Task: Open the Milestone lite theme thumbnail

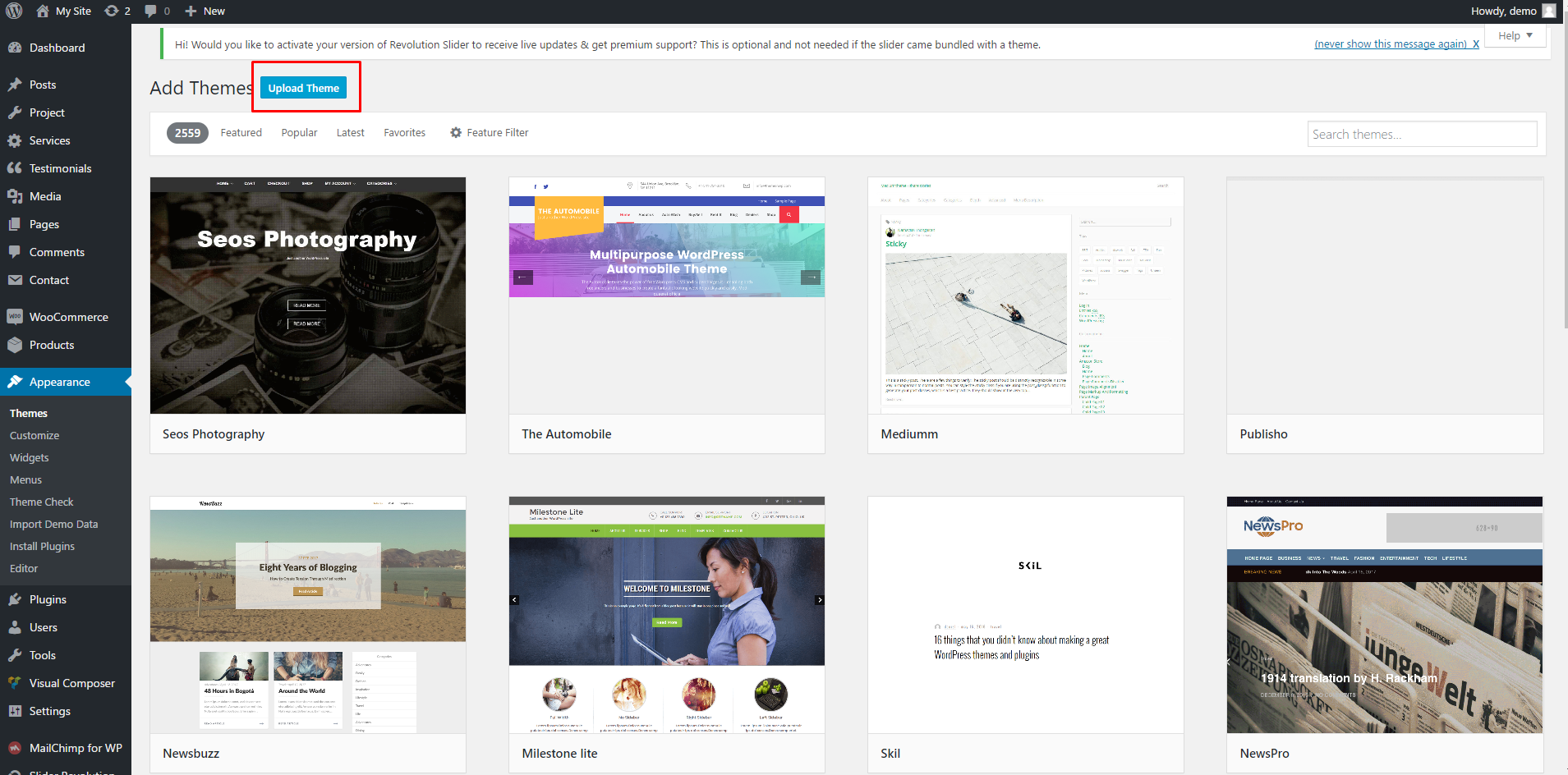Action: click(x=667, y=615)
